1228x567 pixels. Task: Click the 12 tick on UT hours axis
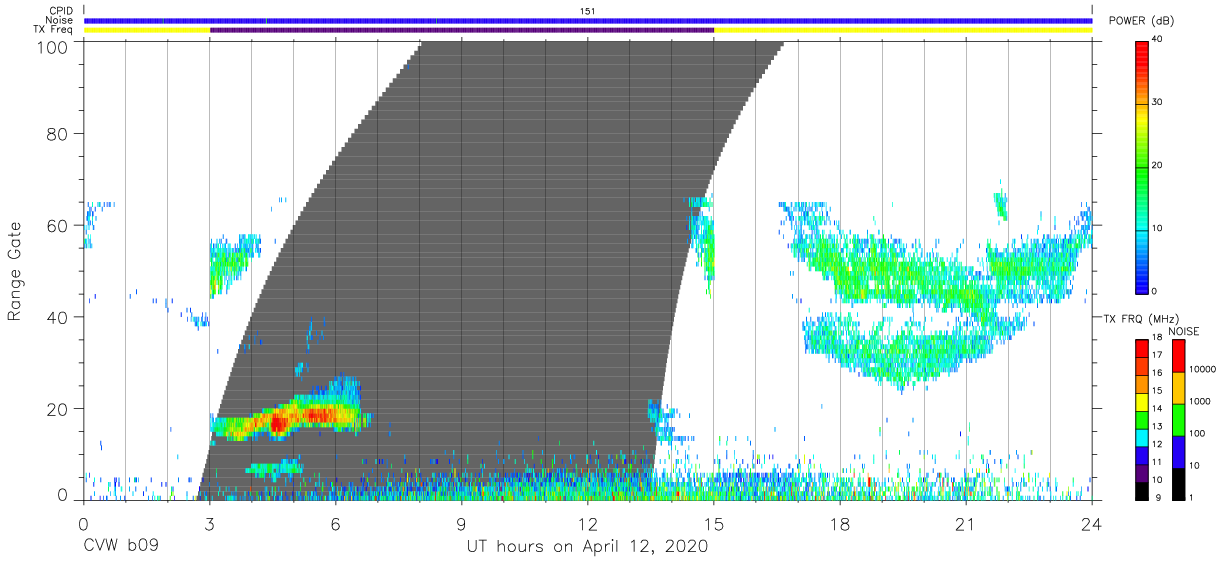(587, 523)
